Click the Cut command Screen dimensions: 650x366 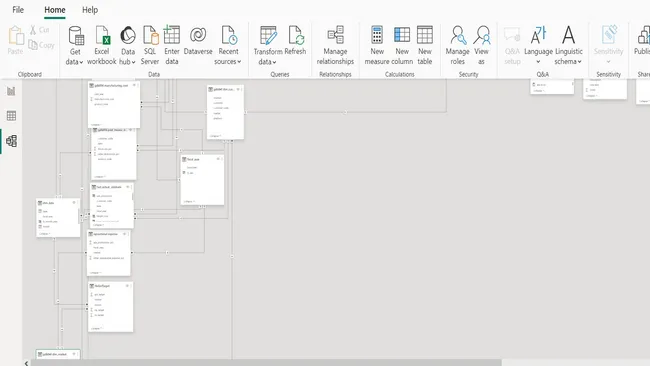click(x=39, y=30)
